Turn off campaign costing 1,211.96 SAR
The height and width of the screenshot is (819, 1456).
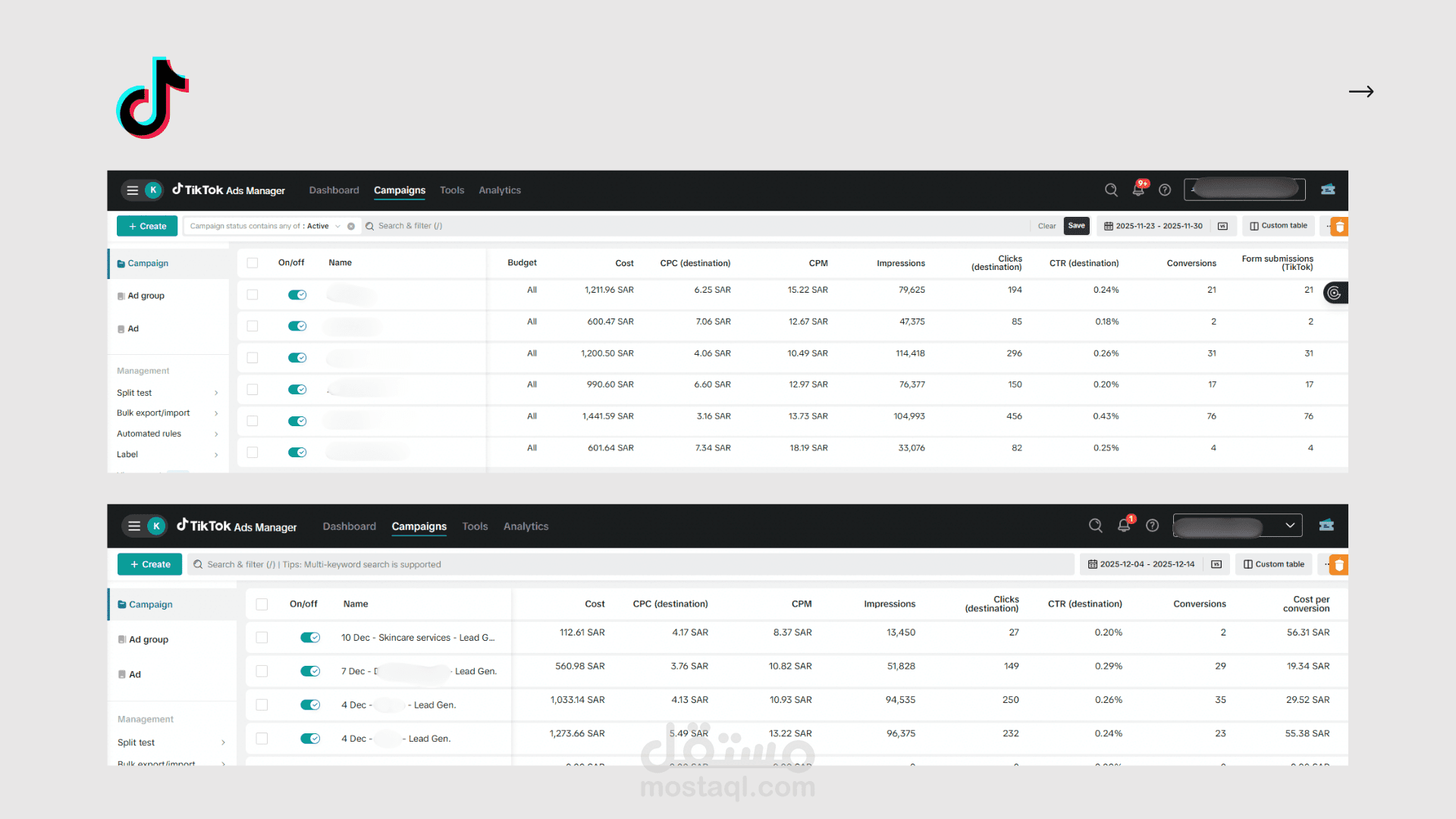point(297,295)
